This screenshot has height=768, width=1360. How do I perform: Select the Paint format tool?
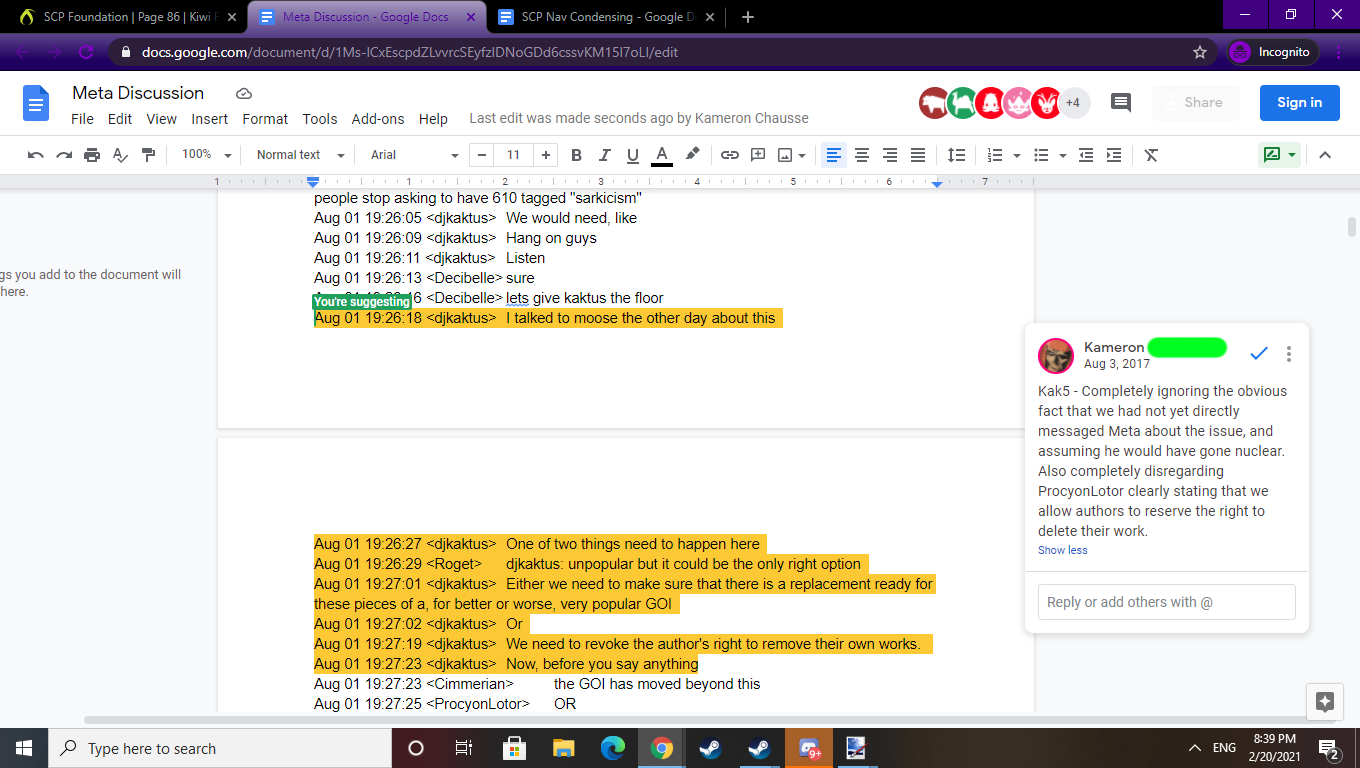pos(149,155)
